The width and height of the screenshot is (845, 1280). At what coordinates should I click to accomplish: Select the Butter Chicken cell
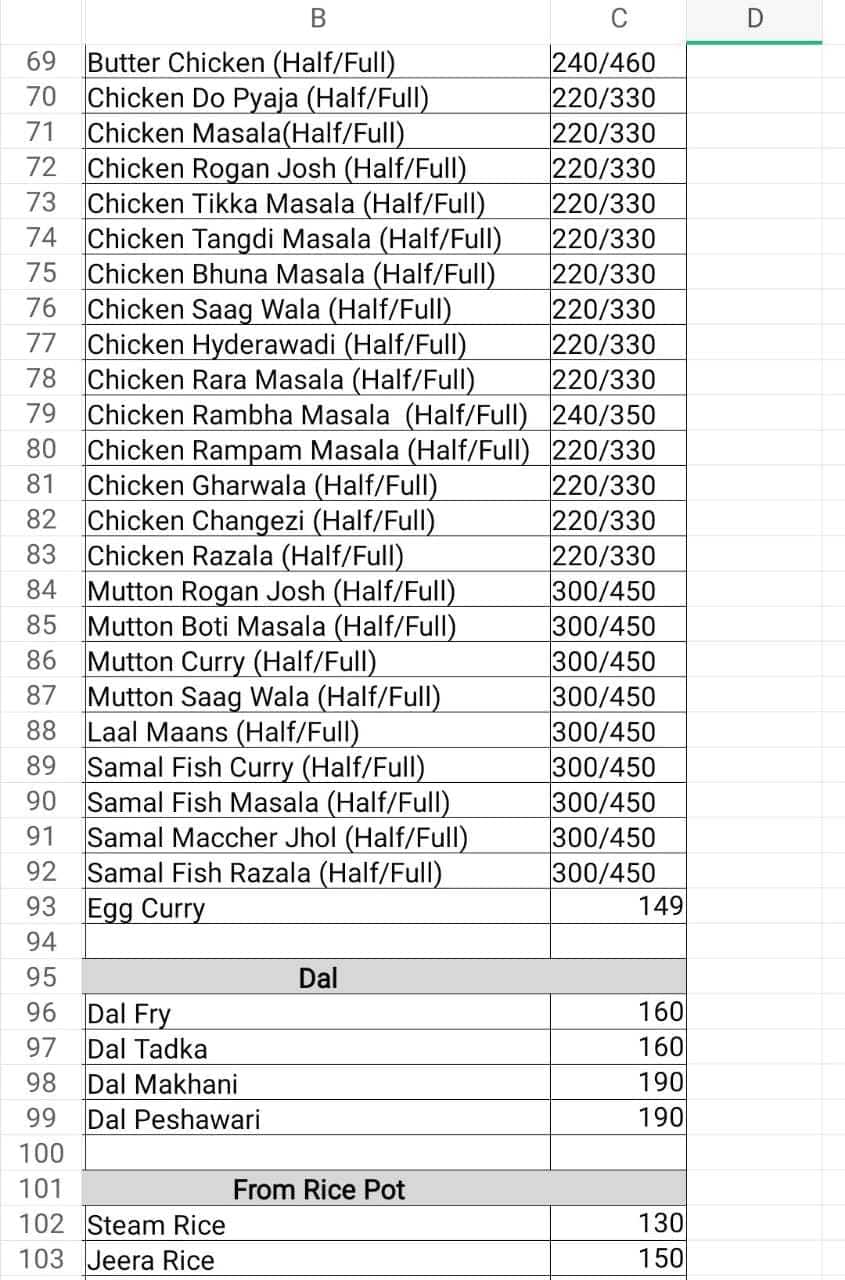(x=316, y=62)
